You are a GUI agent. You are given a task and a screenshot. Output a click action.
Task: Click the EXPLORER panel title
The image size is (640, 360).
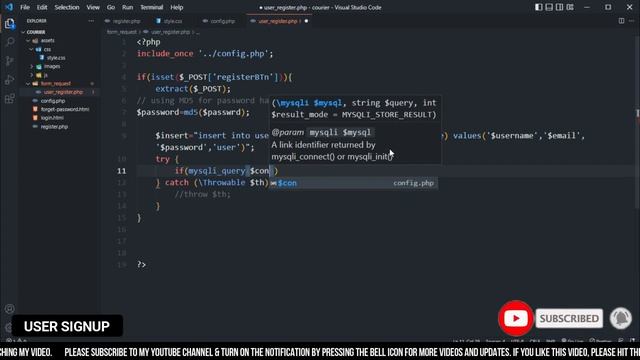tap(36, 21)
